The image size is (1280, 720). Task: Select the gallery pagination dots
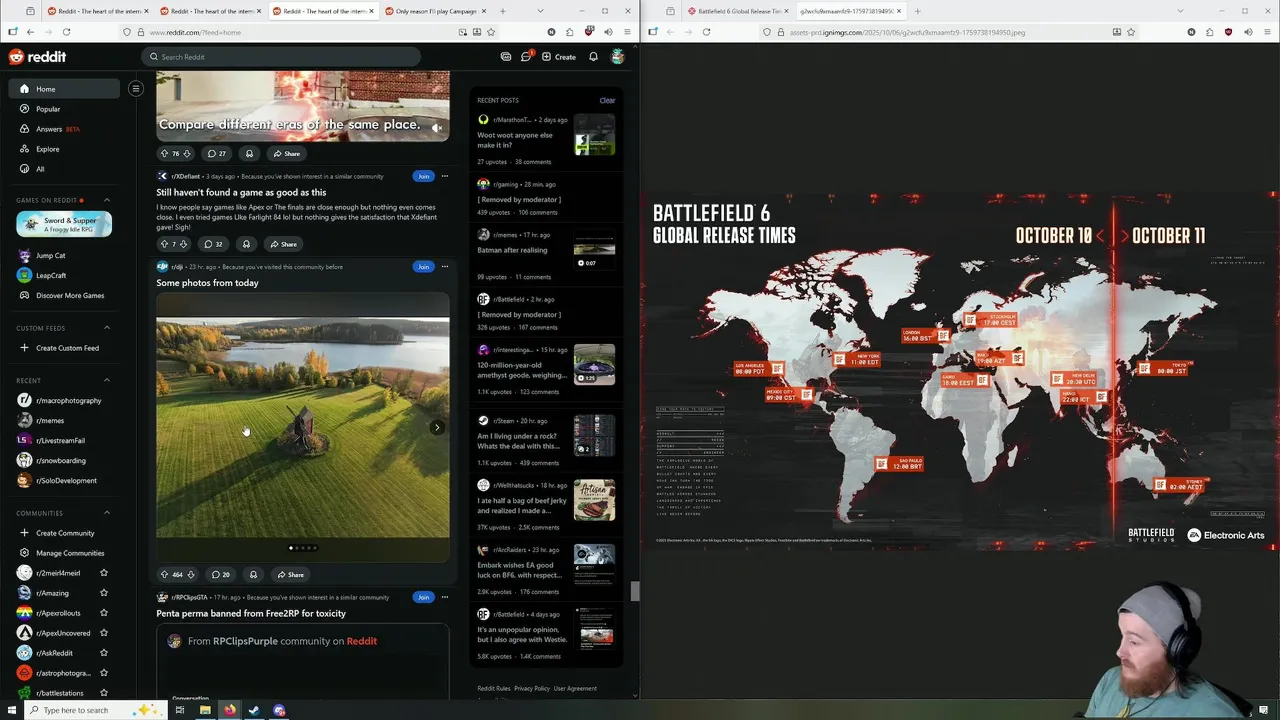pyautogui.click(x=303, y=548)
